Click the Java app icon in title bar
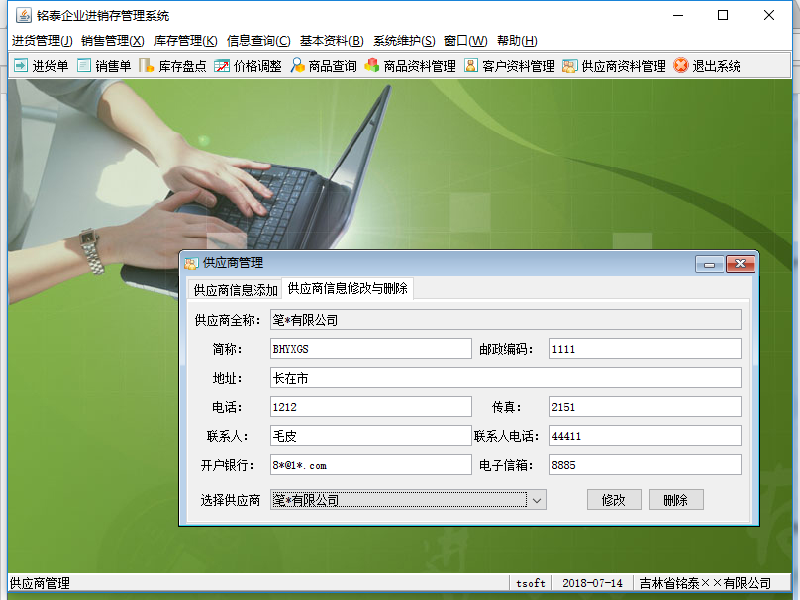The width and height of the screenshot is (800, 600). pos(23,15)
